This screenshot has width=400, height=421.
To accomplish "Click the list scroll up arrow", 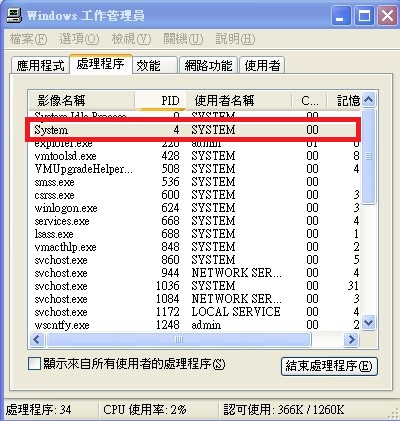I will 368,99.
